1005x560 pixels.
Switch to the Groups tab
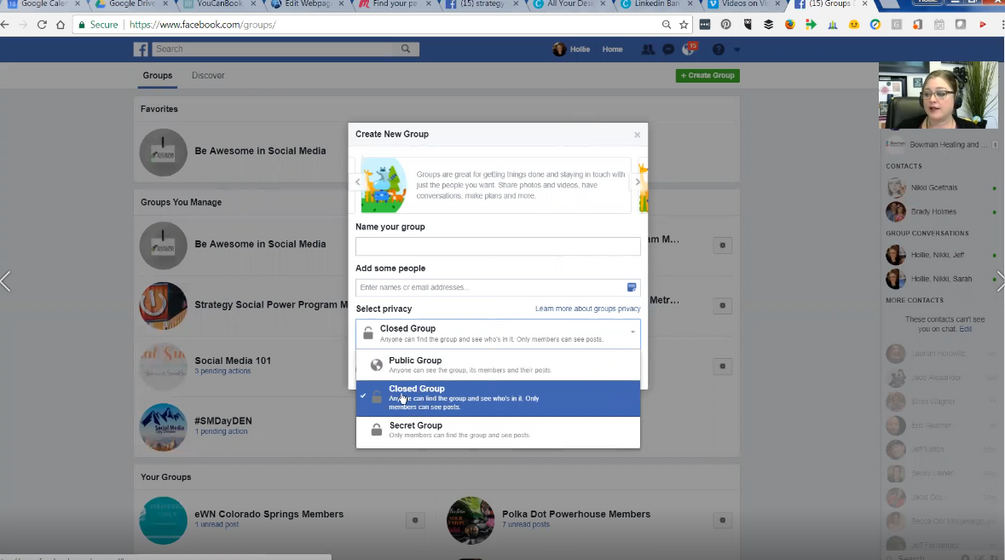click(x=157, y=76)
